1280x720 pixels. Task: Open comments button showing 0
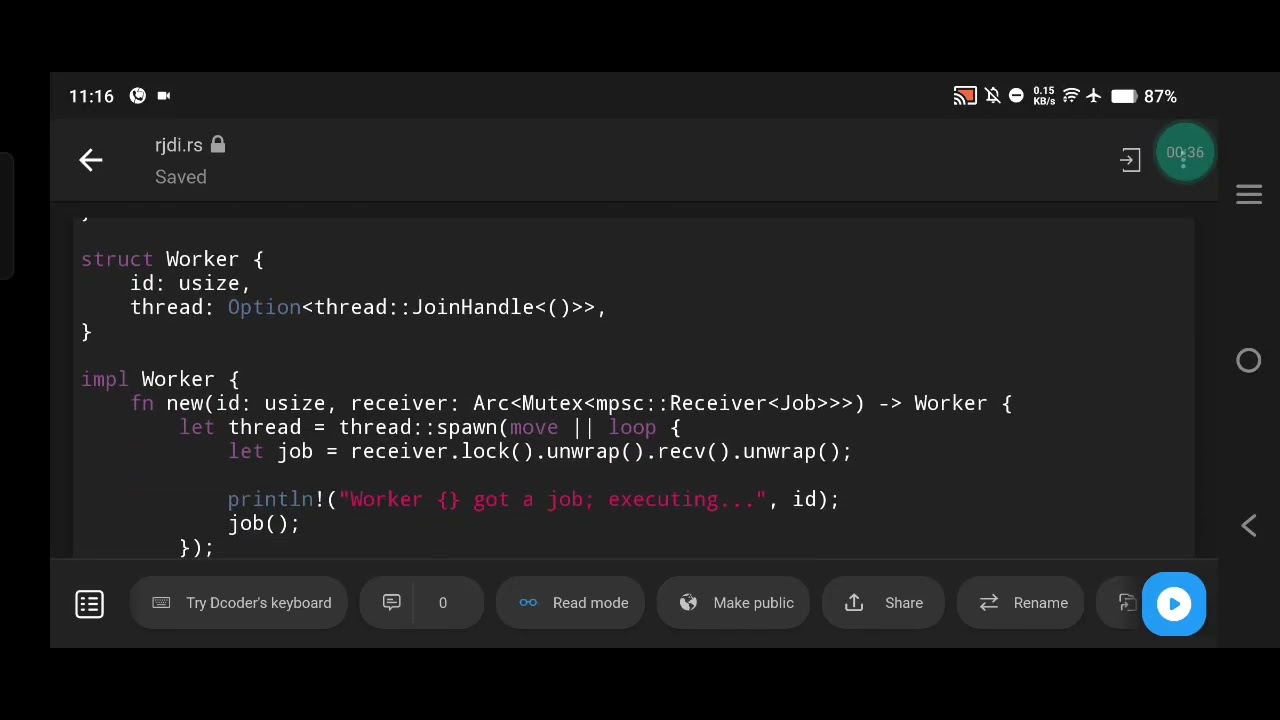pyautogui.click(x=421, y=603)
